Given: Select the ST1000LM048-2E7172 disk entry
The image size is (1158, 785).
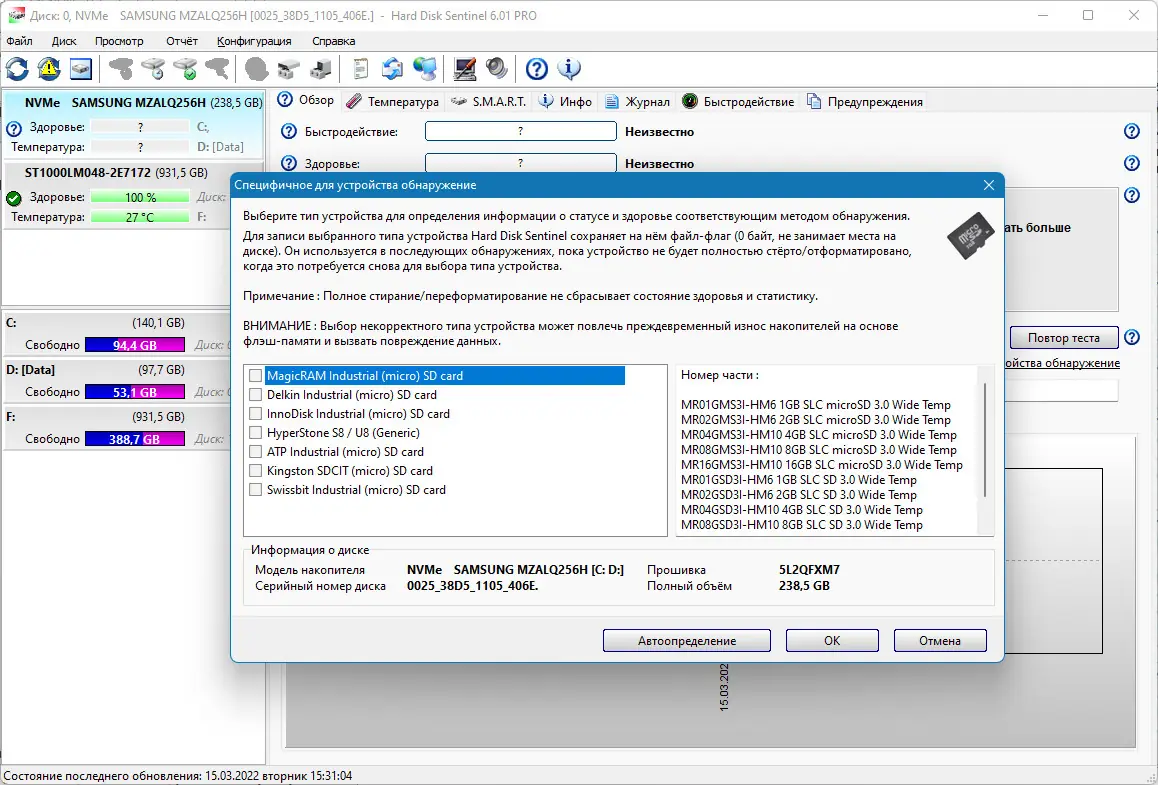Looking at the screenshot, I should pyautogui.click(x=133, y=195).
